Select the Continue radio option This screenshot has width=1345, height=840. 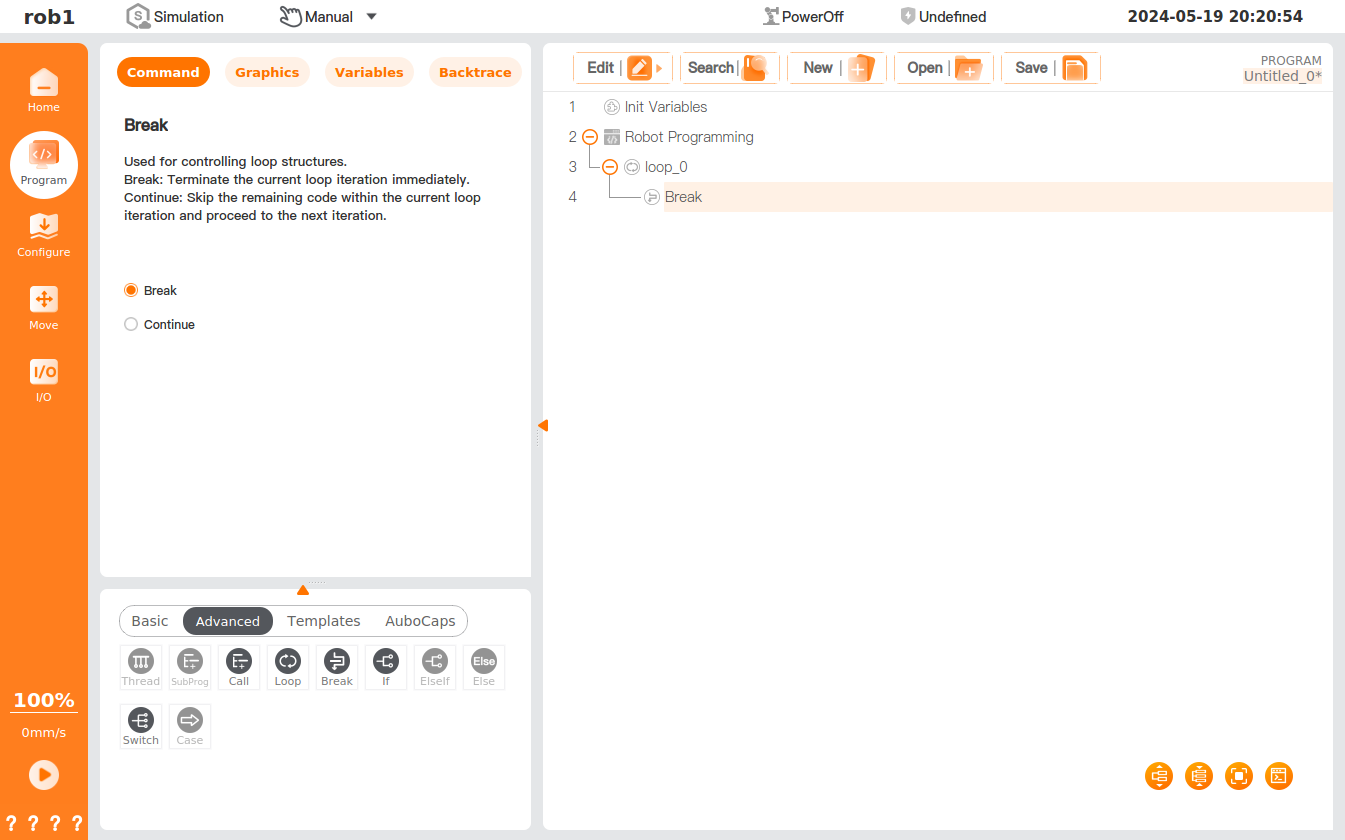pos(131,325)
